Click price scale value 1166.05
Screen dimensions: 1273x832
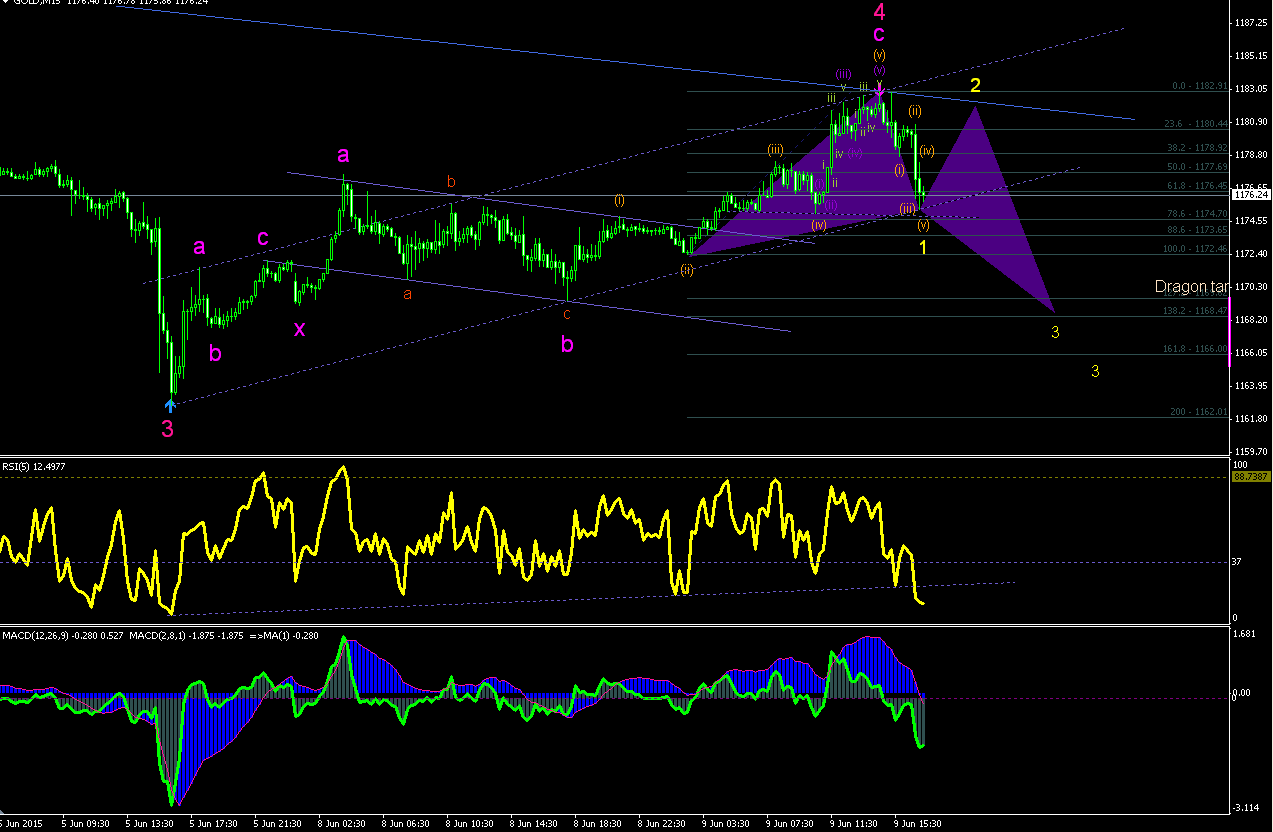click(1253, 352)
